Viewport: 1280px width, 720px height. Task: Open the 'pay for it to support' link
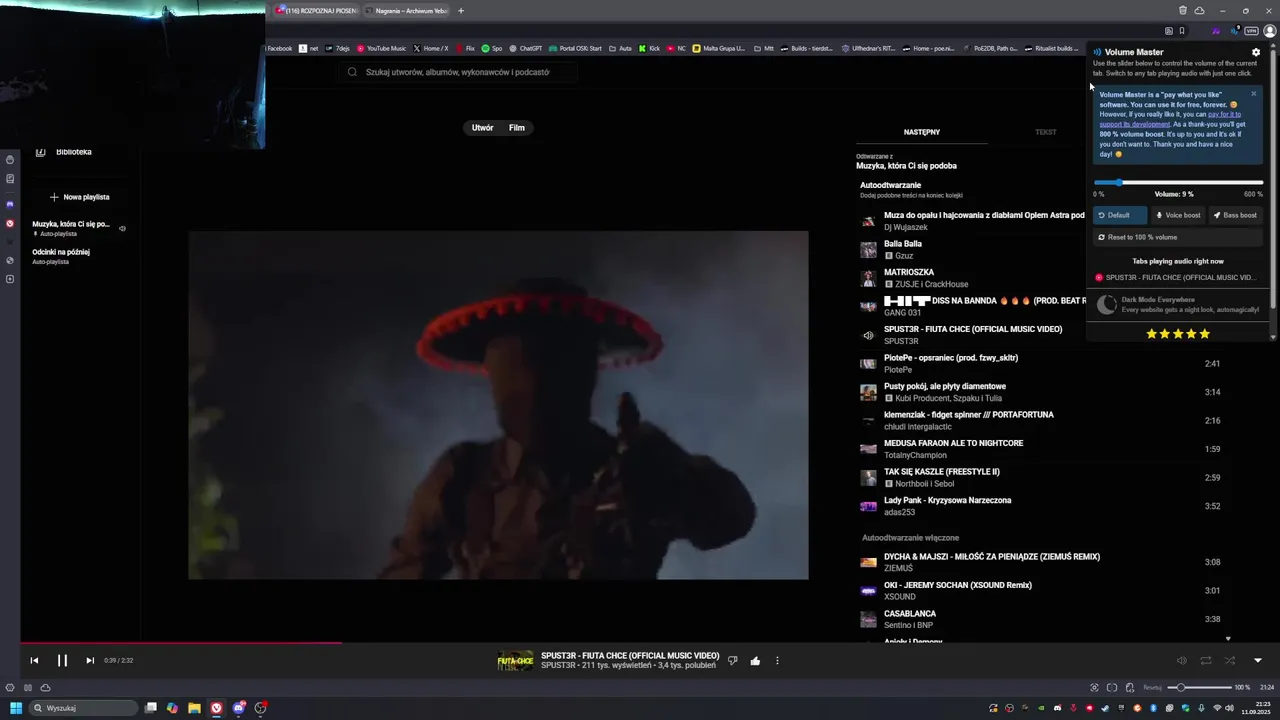pos(1170,119)
